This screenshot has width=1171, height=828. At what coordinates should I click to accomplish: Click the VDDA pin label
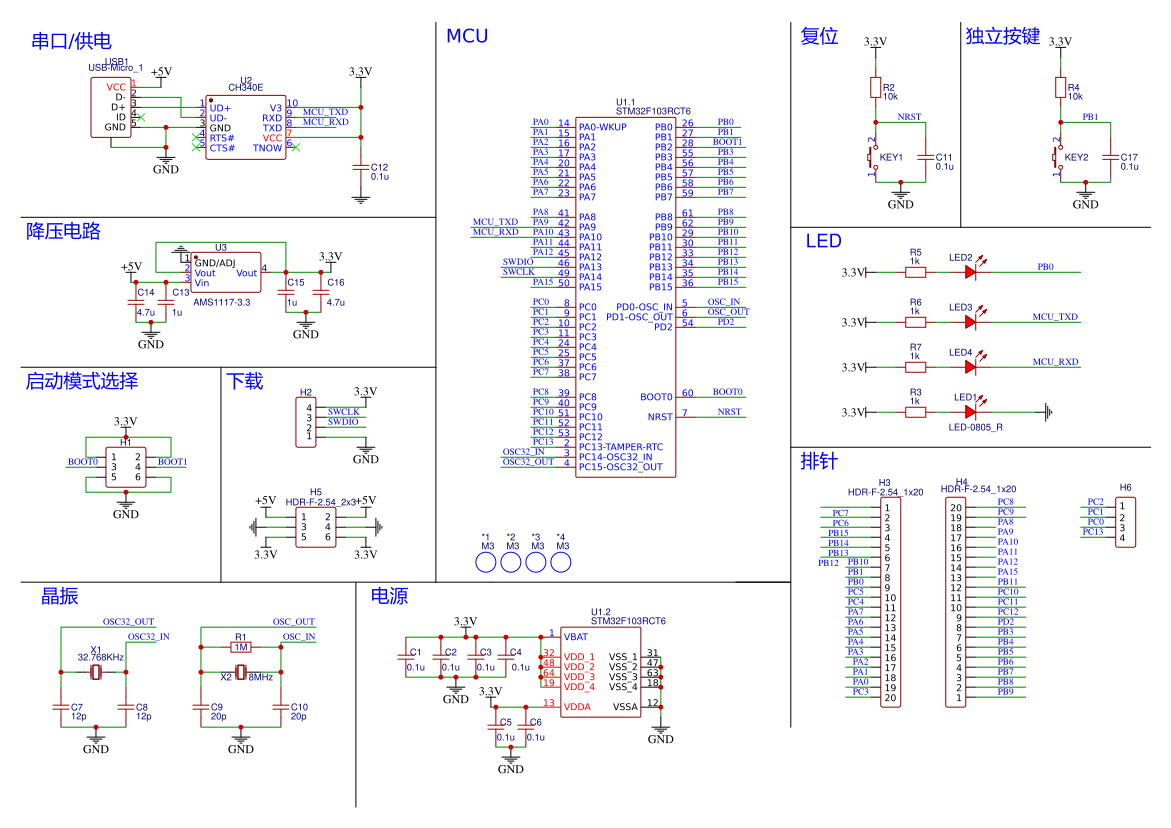[x=577, y=706]
